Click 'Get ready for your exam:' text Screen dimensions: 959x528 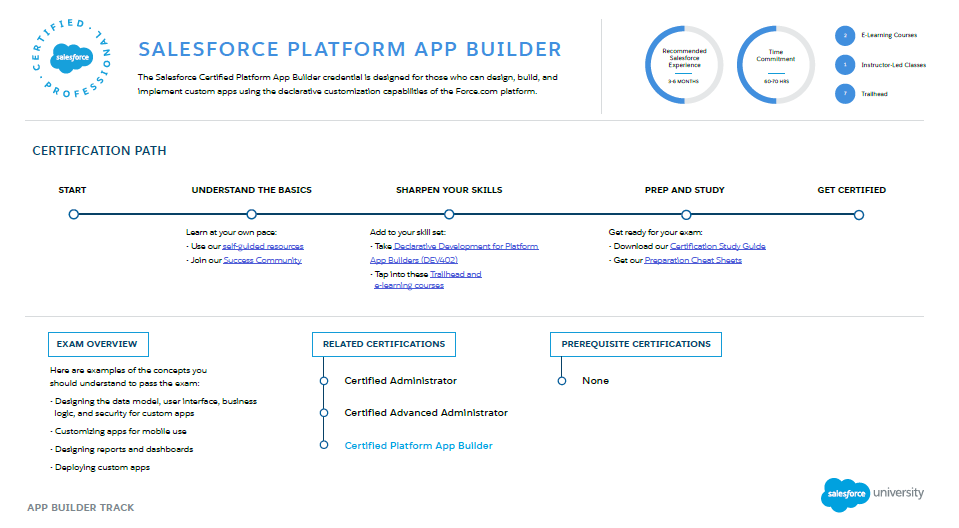pos(655,232)
